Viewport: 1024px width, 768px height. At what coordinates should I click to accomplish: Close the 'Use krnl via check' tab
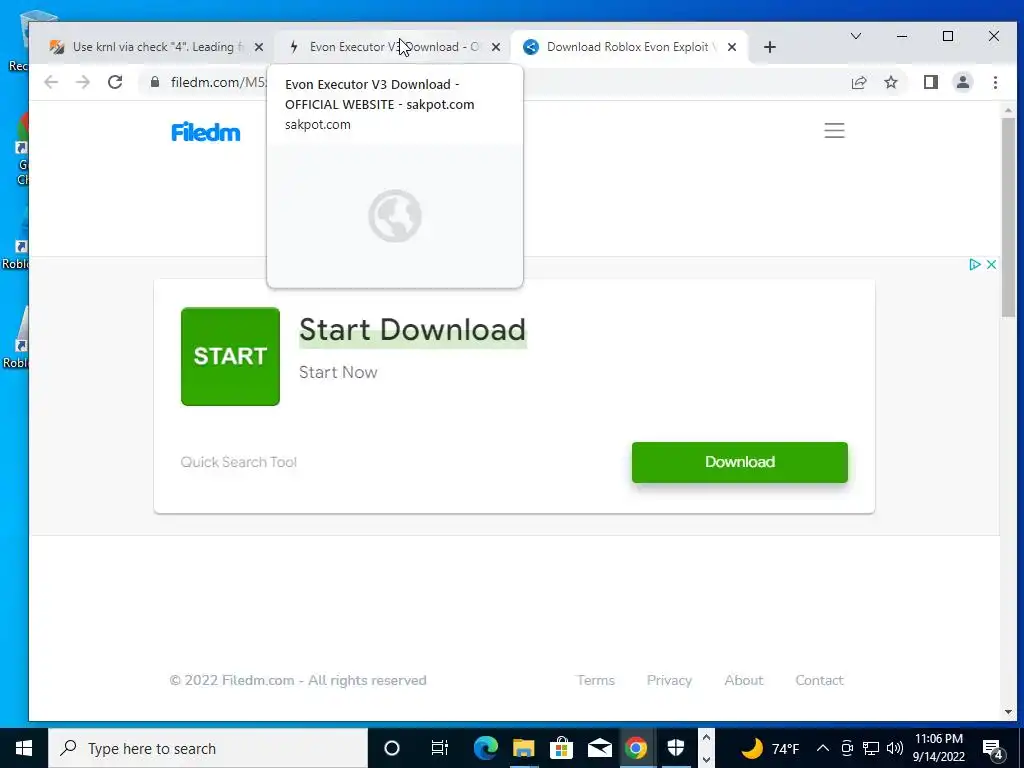pos(259,47)
